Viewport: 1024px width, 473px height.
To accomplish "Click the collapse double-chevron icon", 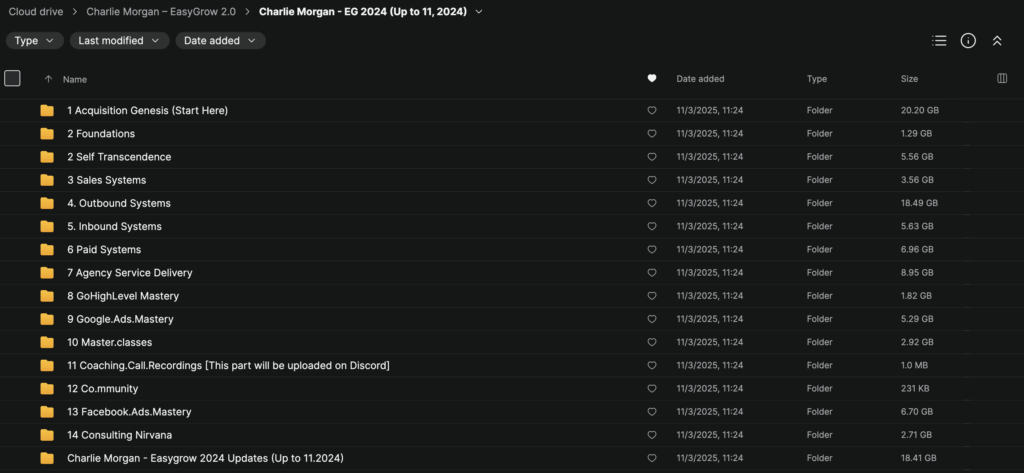I will click(x=996, y=41).
